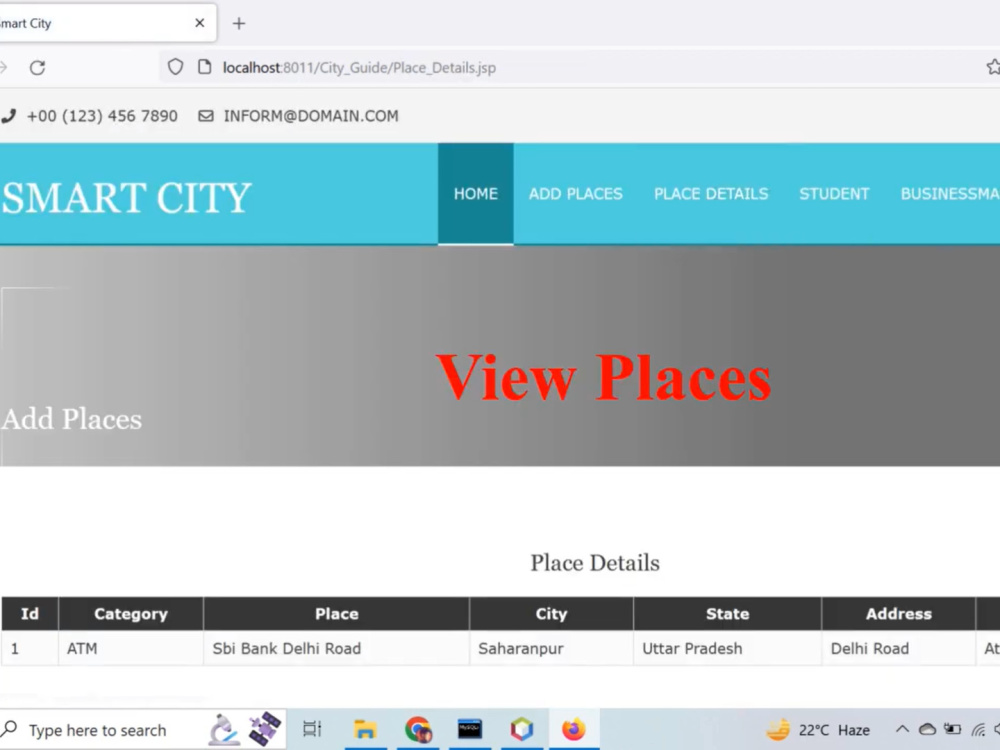Click the Windows search field
Screen dimensions: 1000x750
[x=100, y=729]
